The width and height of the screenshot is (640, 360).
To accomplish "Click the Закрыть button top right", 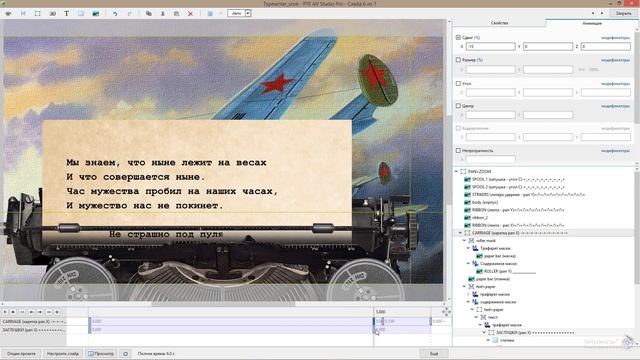I will point(623,13).
